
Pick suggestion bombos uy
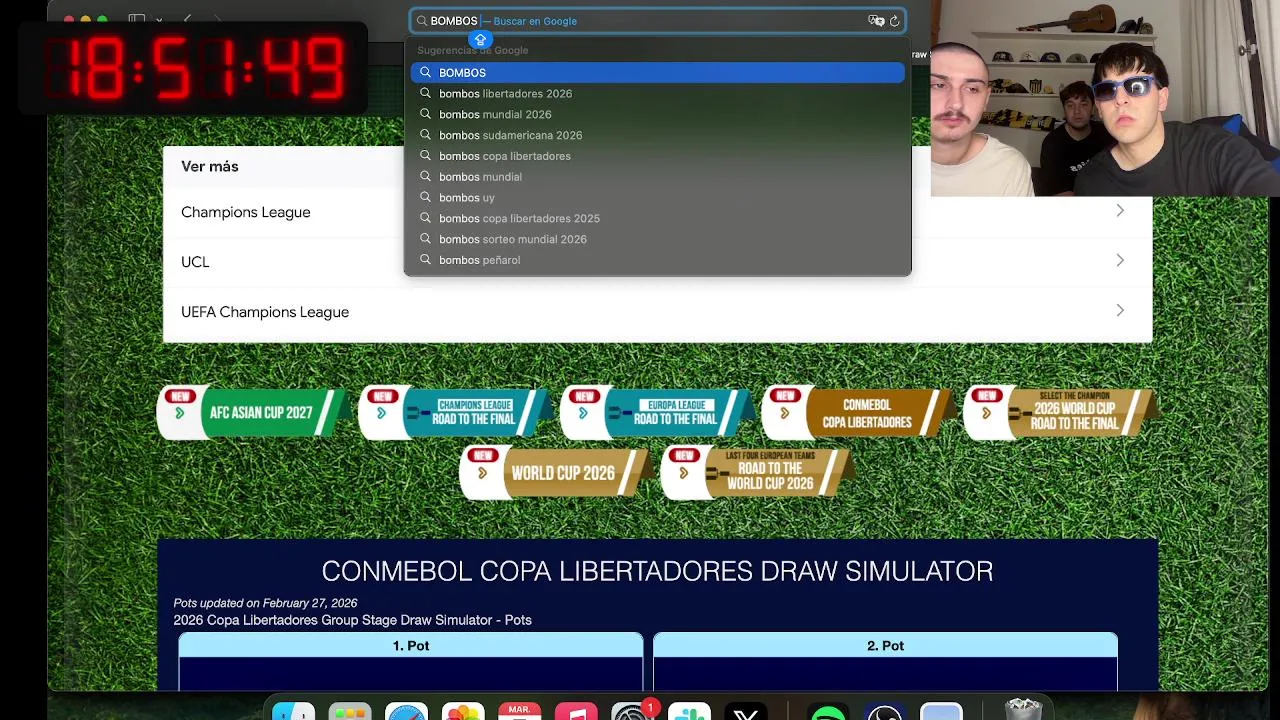658,197
